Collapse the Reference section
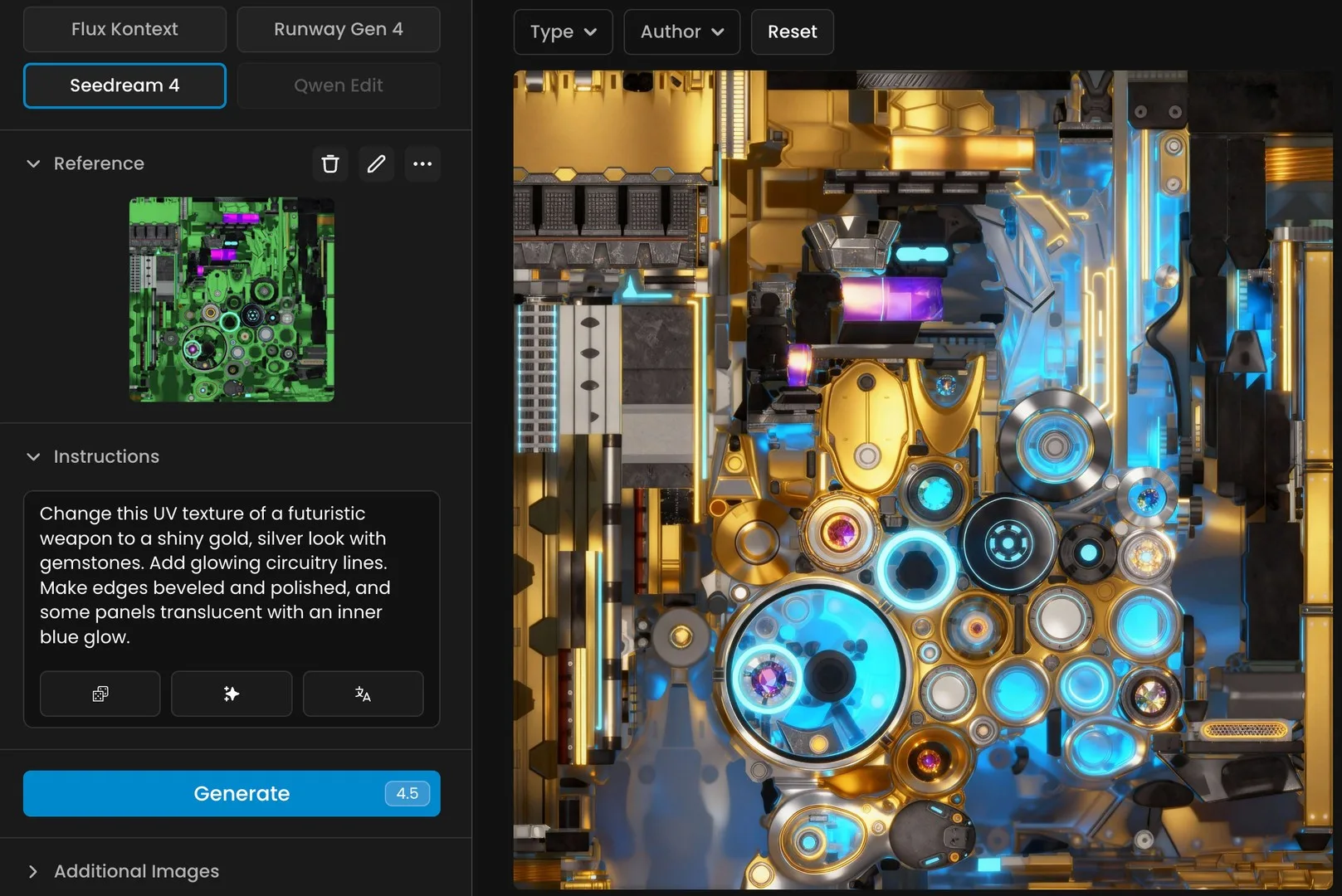The image size is (1342, 896). pyautogui.click(x=33, y=163)
